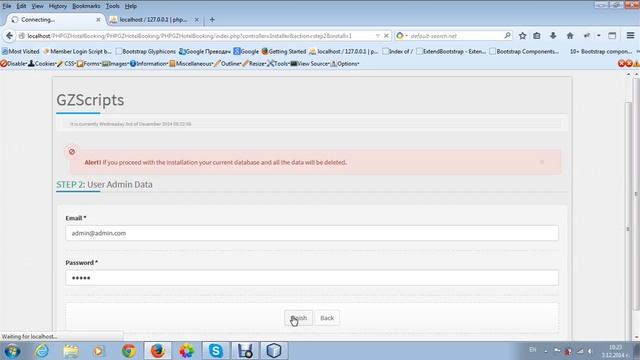Screen dimensions: 640x360
Task: Go to the Firefox Home icon
Action: point(570,36)
